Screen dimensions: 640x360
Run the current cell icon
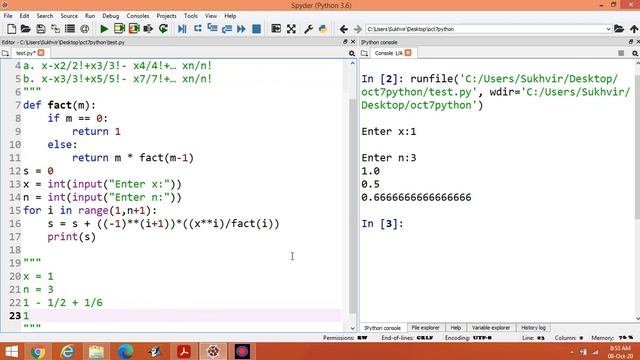[x=119, y=29]
